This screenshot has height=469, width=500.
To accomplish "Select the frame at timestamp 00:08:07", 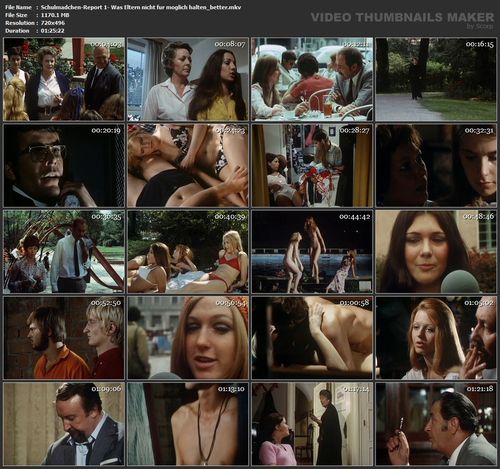I will [x=188, y=79].
